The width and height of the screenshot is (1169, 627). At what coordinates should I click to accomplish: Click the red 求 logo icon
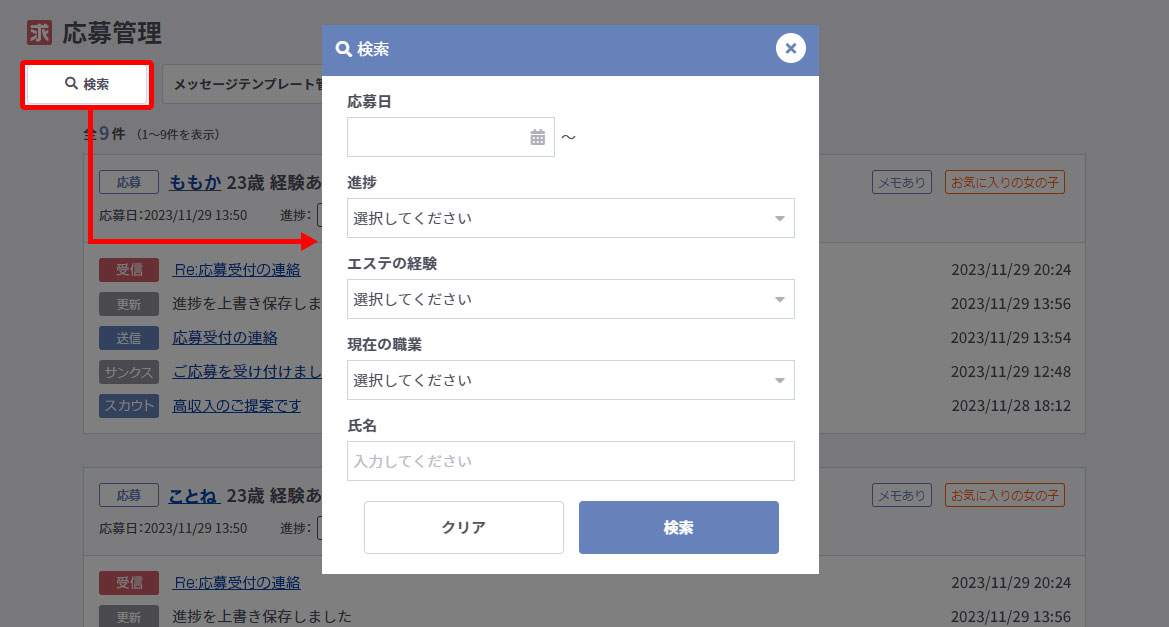[39, 33]
